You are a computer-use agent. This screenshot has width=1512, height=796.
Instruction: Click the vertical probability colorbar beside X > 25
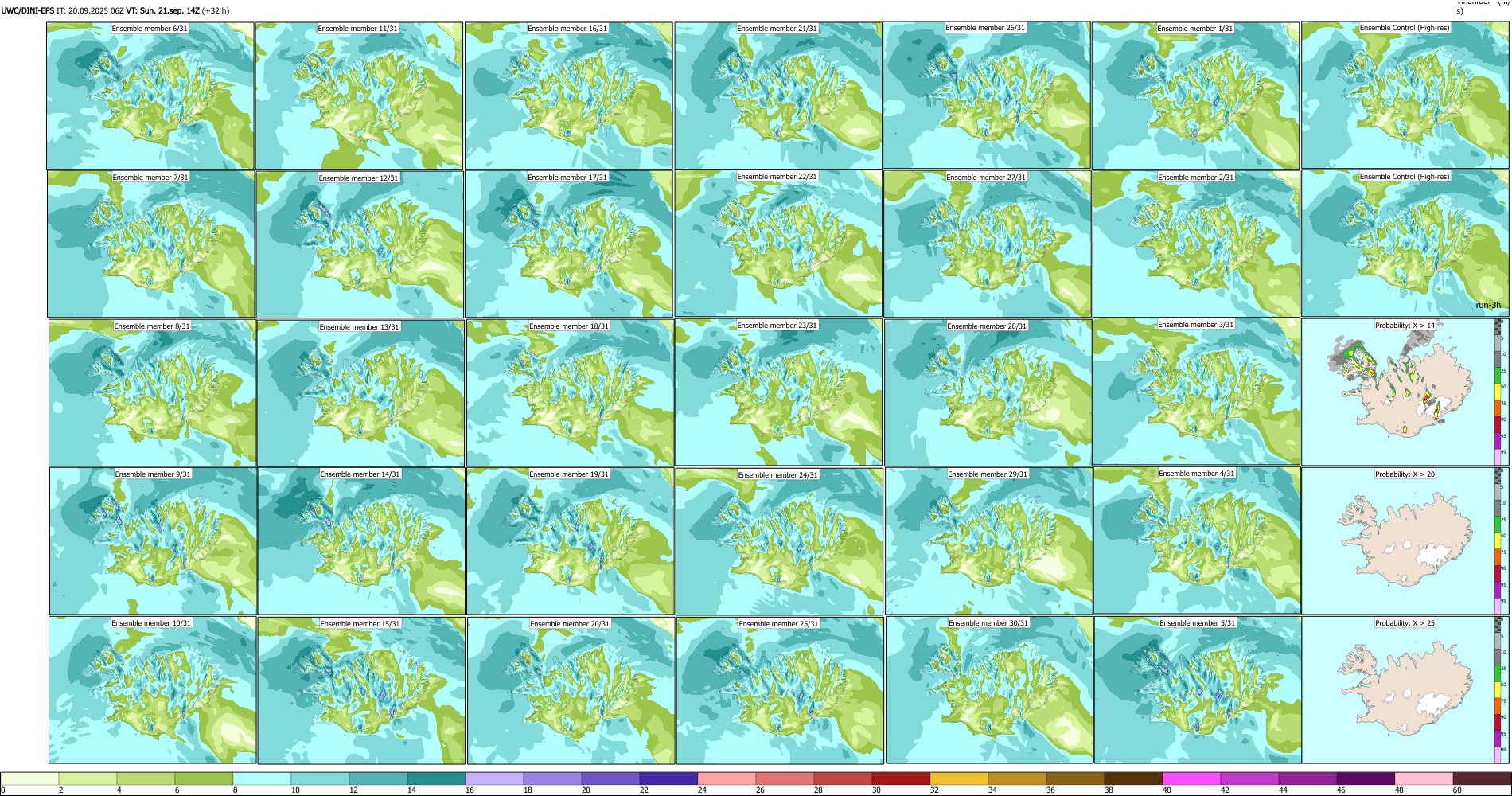1498,689
